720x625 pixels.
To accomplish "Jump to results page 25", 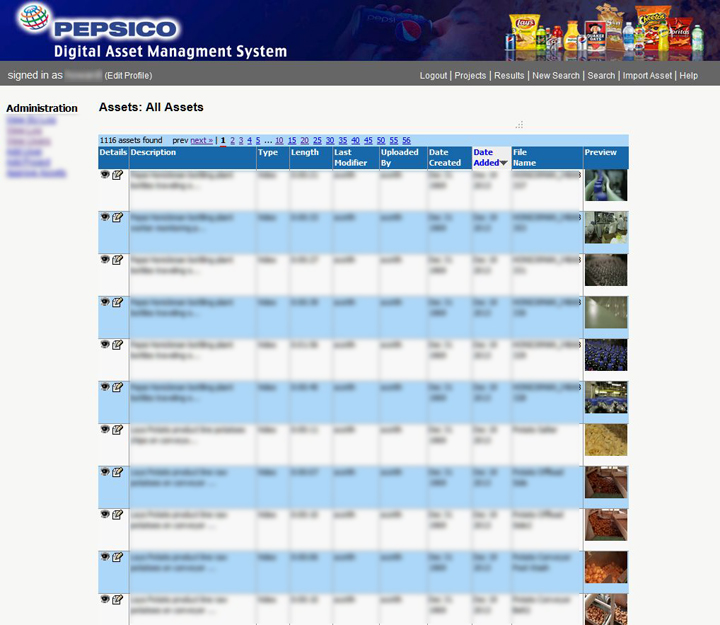I will (317, 141).
